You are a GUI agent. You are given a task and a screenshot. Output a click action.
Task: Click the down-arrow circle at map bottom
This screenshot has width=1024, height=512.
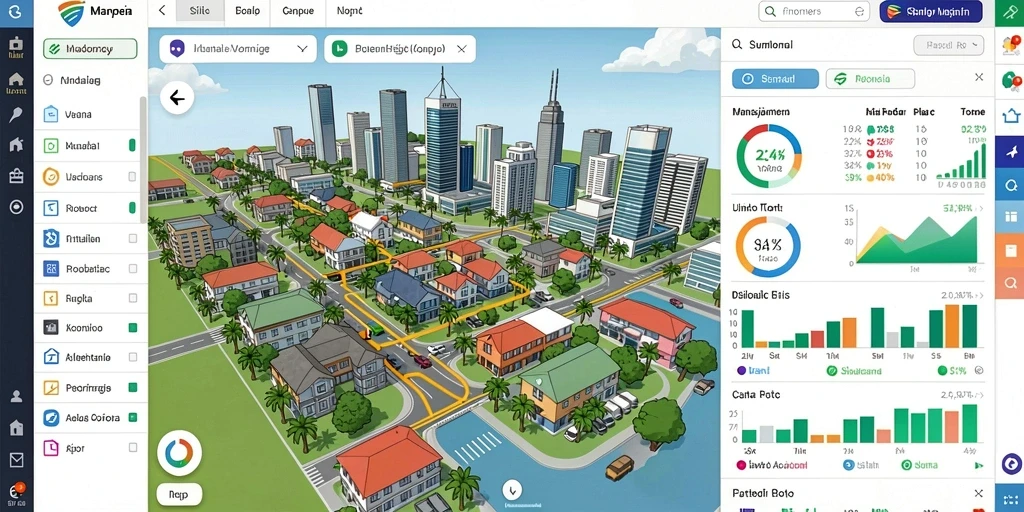tap(511, 488)
